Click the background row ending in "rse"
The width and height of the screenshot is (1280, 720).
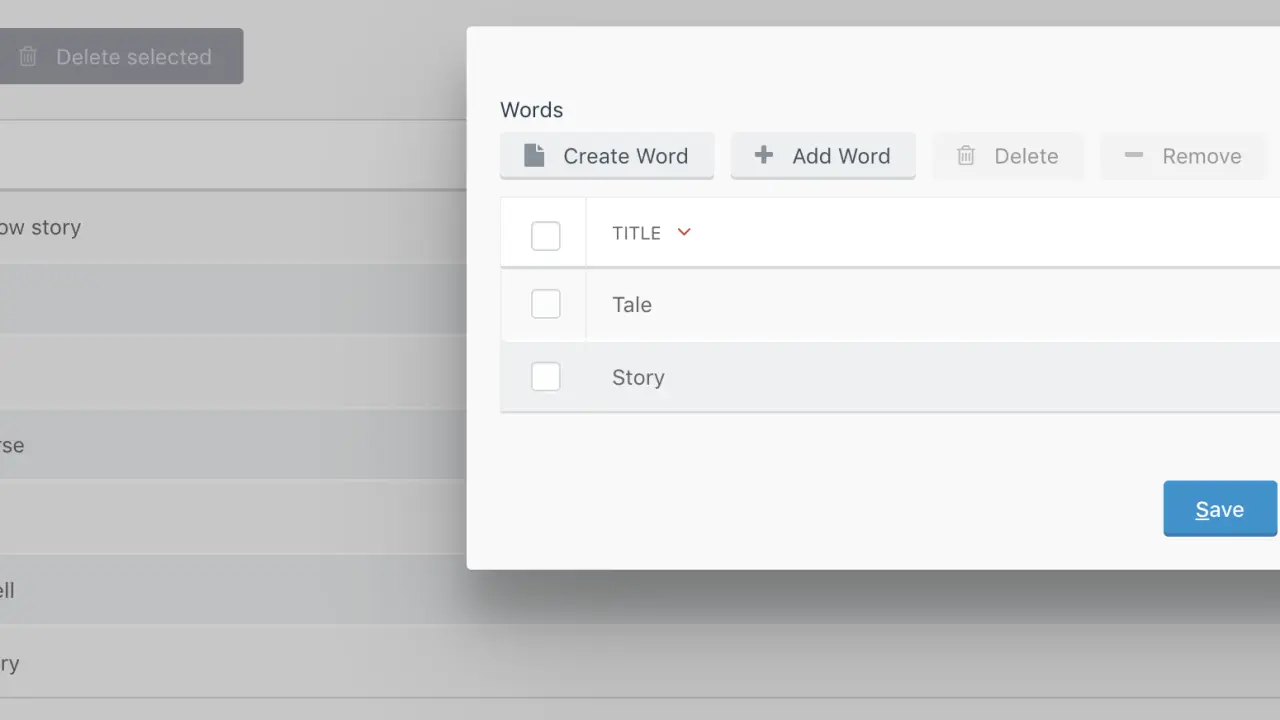click(x=13, y=446)
